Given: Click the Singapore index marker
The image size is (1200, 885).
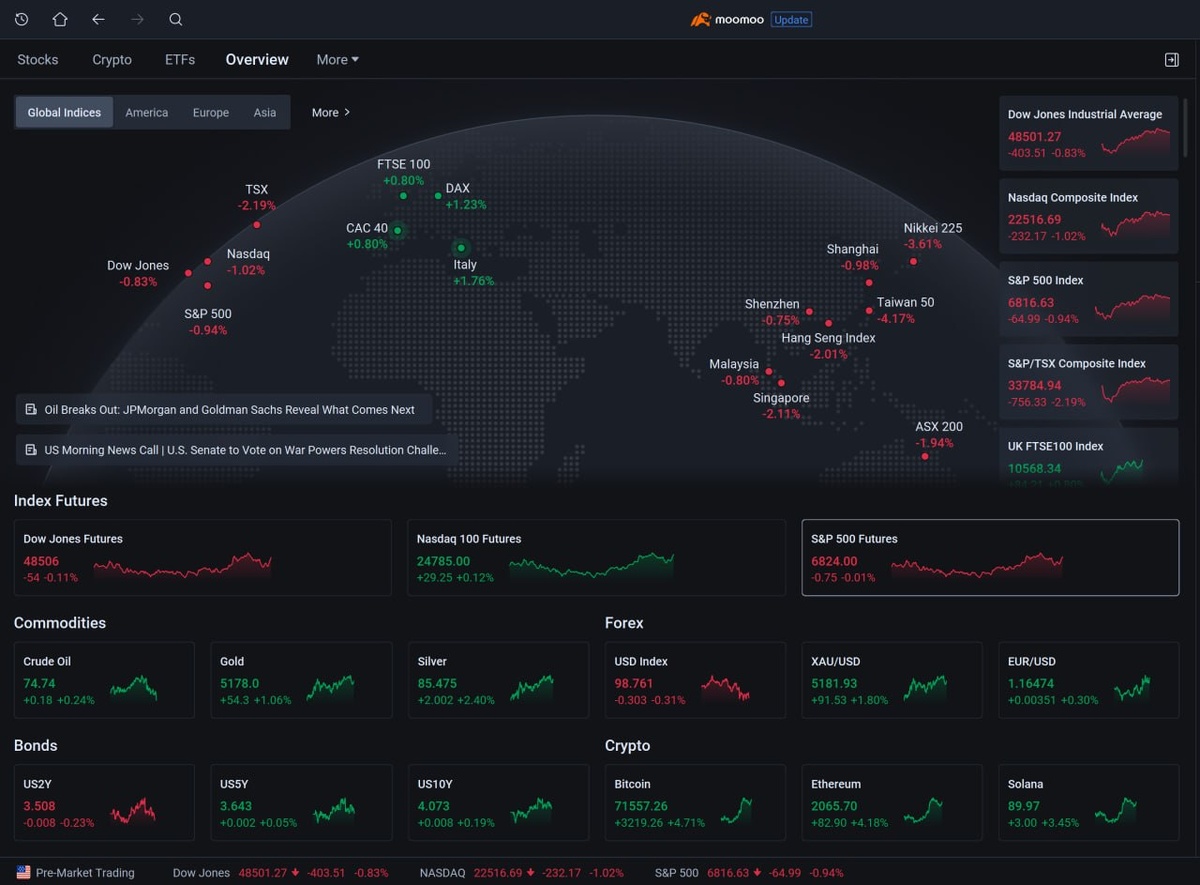Looking at the screenshot, I should (782, 383).
